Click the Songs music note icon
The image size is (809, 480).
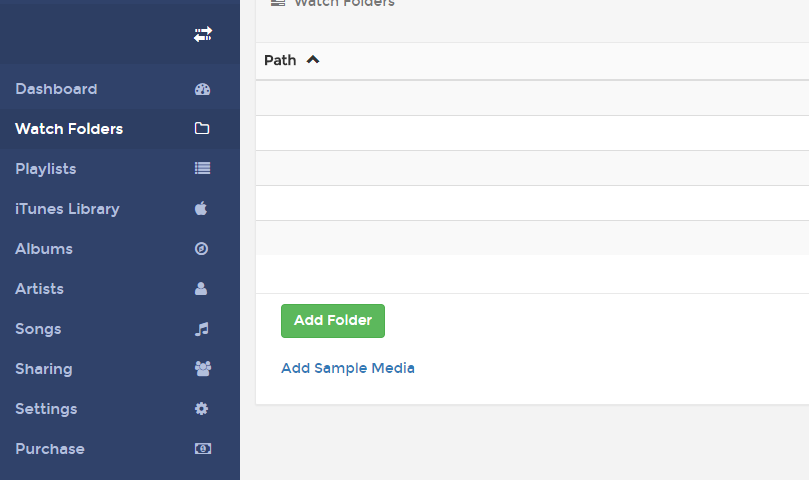tap(202, 329)
